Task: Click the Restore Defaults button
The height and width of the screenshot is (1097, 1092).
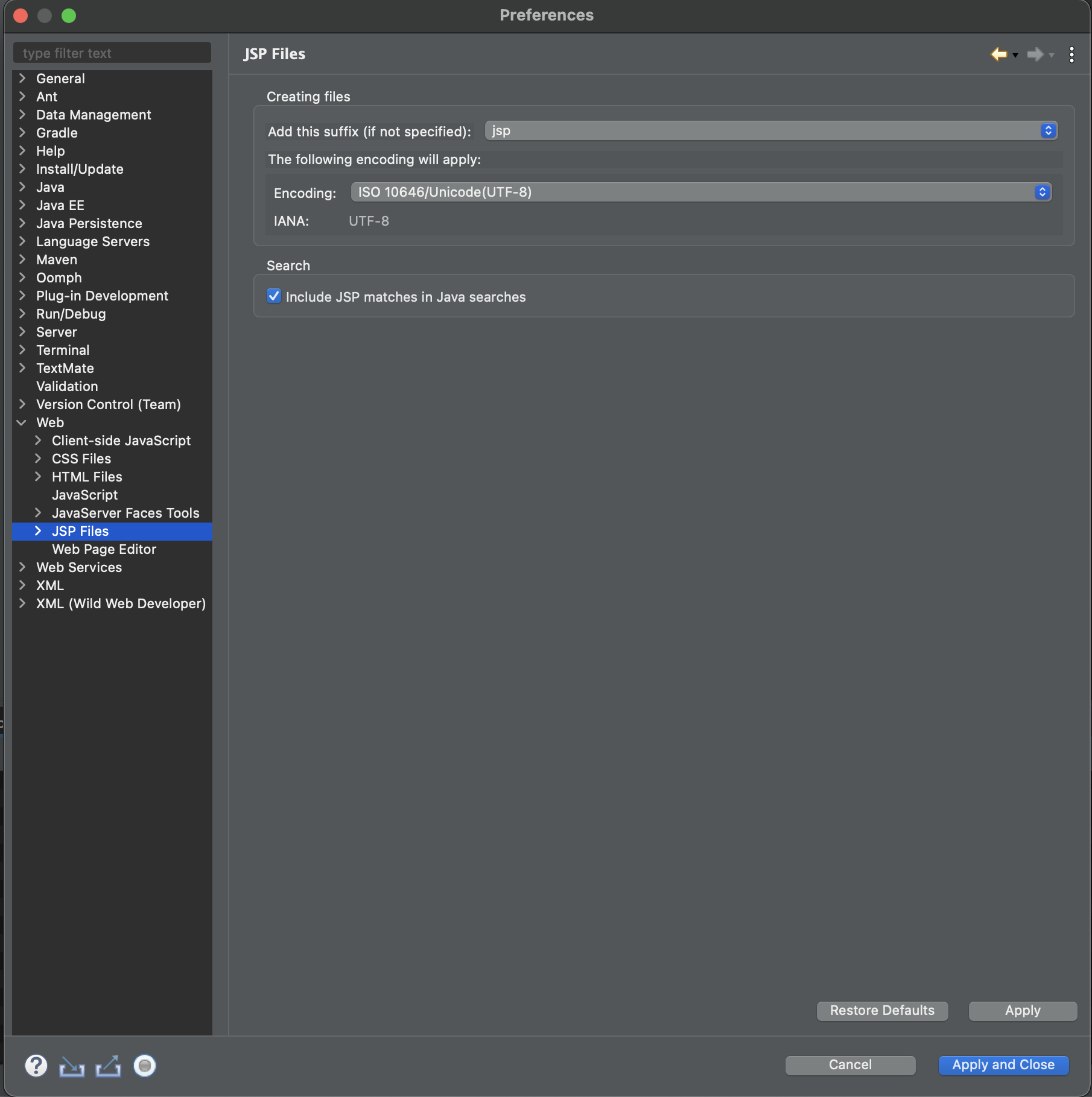Action: tap(882, 1011)
